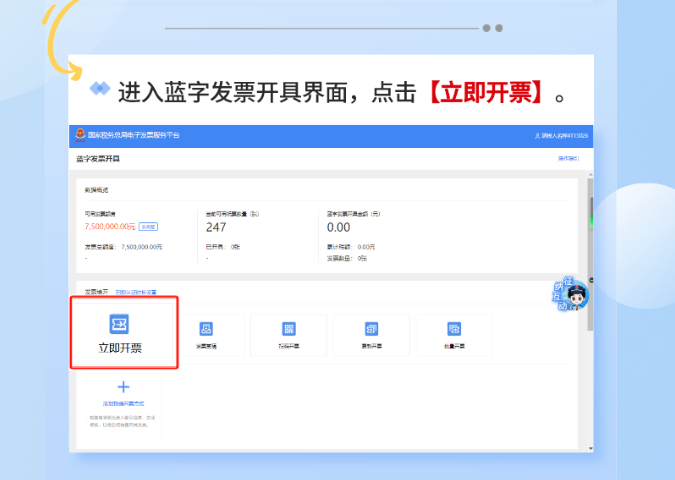Click the 立即开票 card icon
Viewport: 675px width, 480px height.
tap(119, 324)
